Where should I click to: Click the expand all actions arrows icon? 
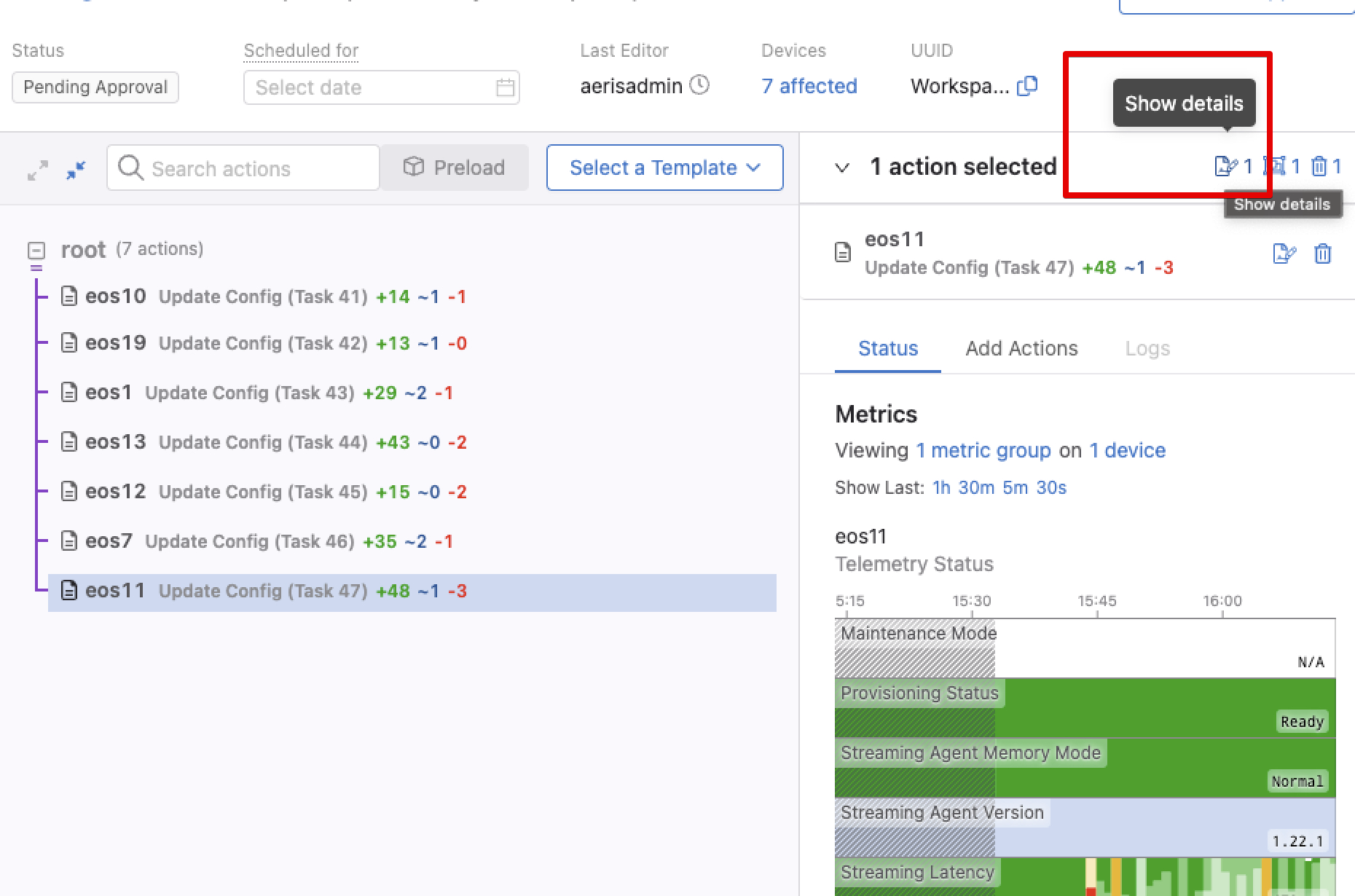[x=38, y=170]
